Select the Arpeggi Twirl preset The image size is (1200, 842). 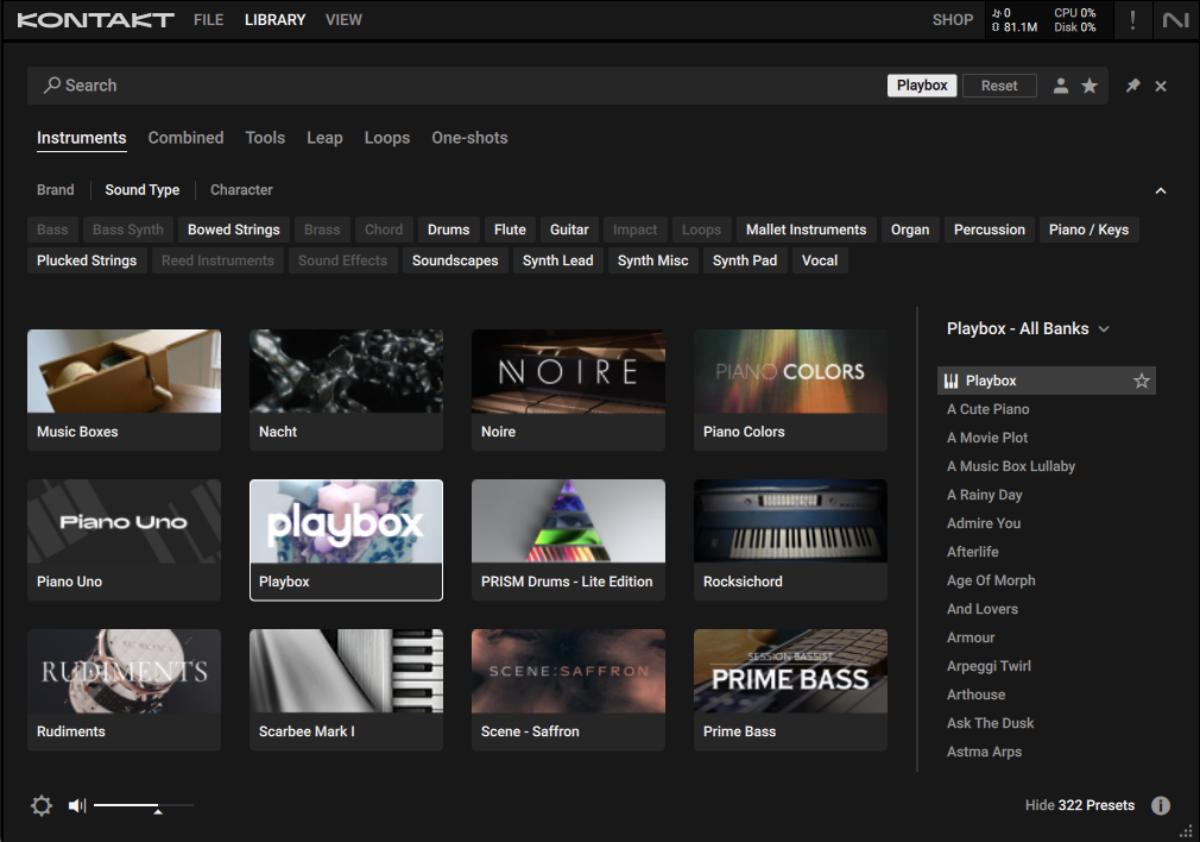(1046, 666)
